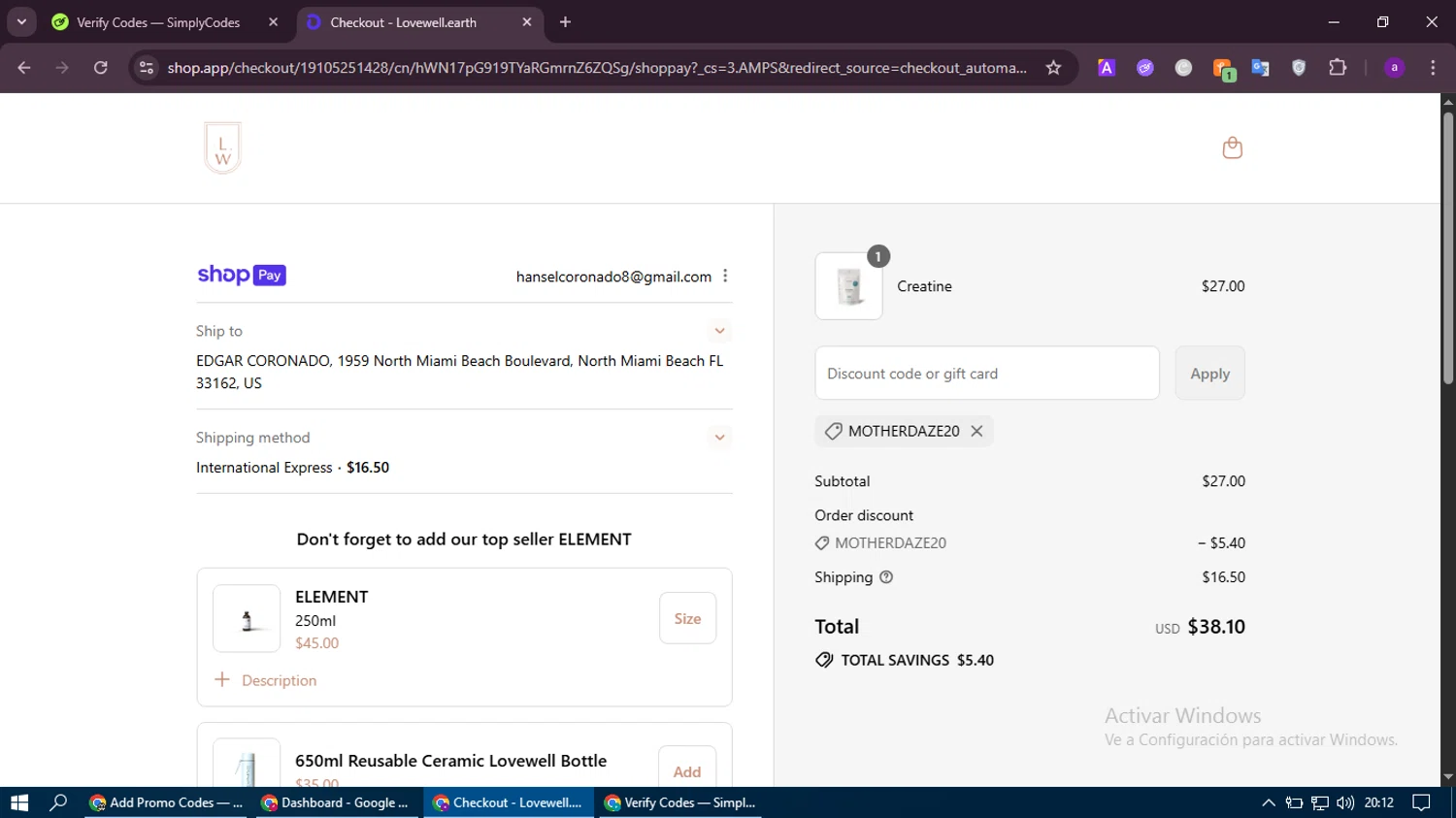
Task: Open the Chrome profile avatar
Action: click(1394, 68)
